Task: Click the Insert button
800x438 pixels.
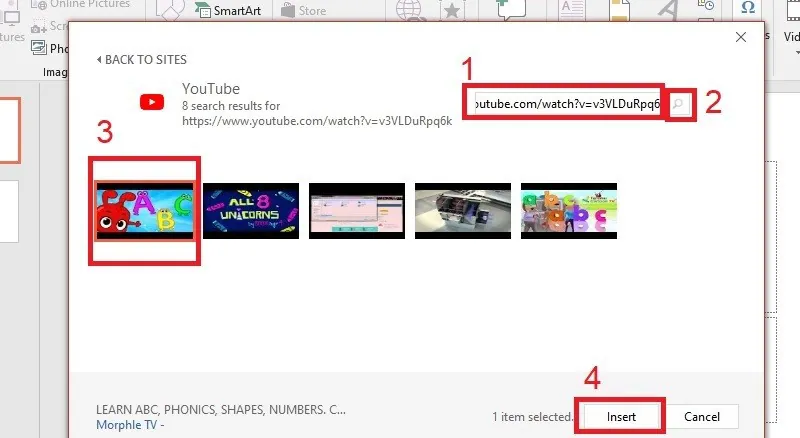Action: [x=621, y=417]
